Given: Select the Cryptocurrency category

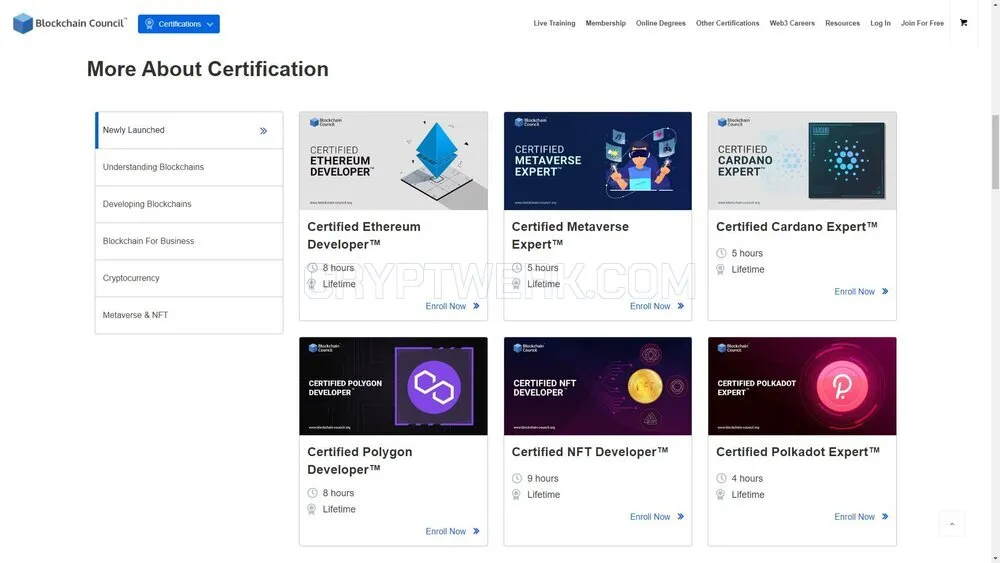Looking at the screenshot, I should [x=189, y=278].
